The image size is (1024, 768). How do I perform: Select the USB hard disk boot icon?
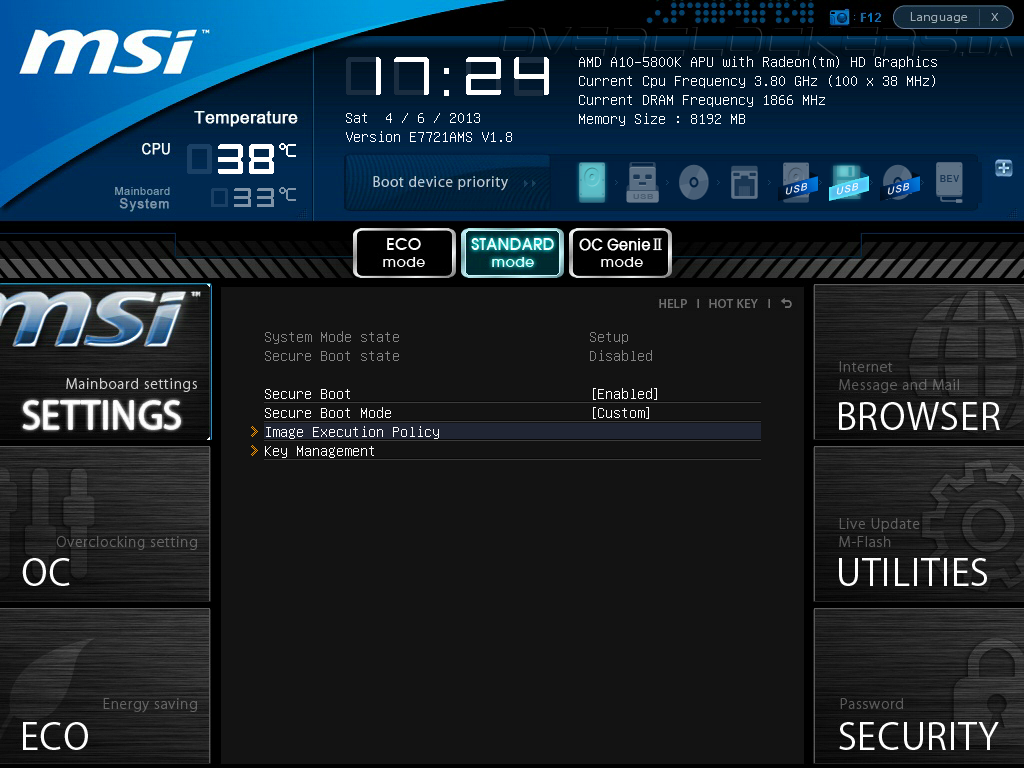pos(797,182)
